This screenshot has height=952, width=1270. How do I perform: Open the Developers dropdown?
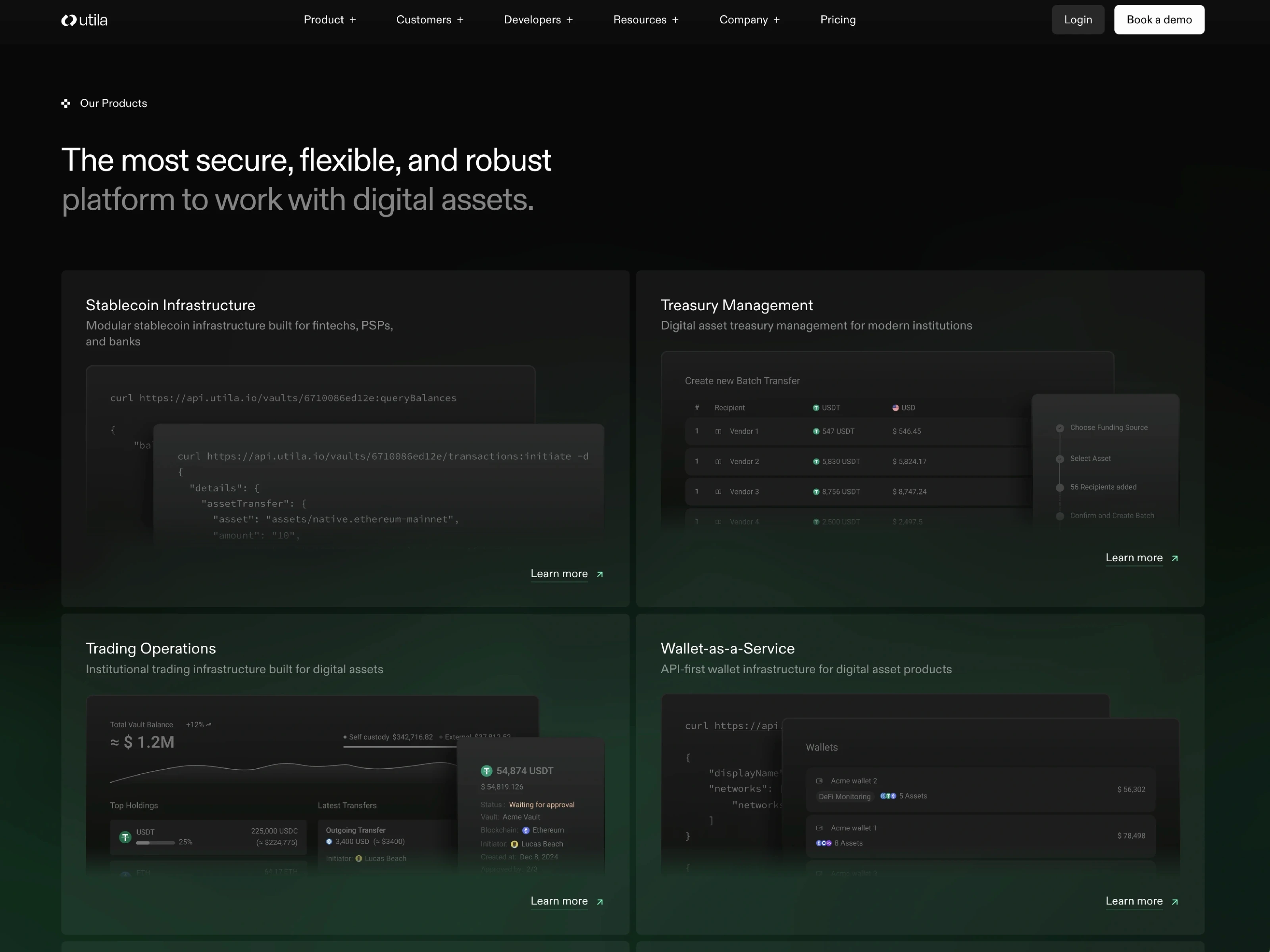(538, 19)
